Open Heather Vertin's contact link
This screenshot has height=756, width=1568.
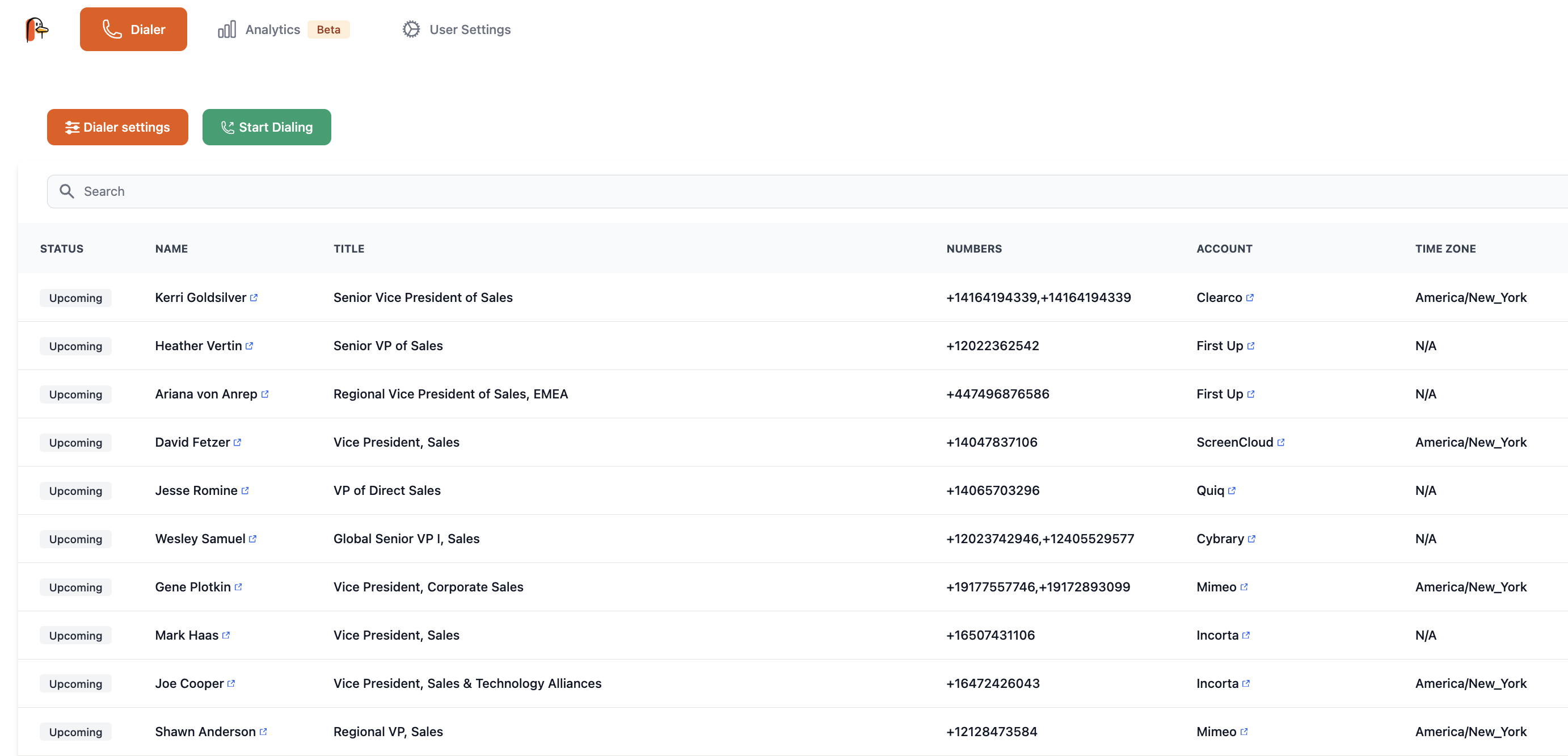(x=199, y=346)
